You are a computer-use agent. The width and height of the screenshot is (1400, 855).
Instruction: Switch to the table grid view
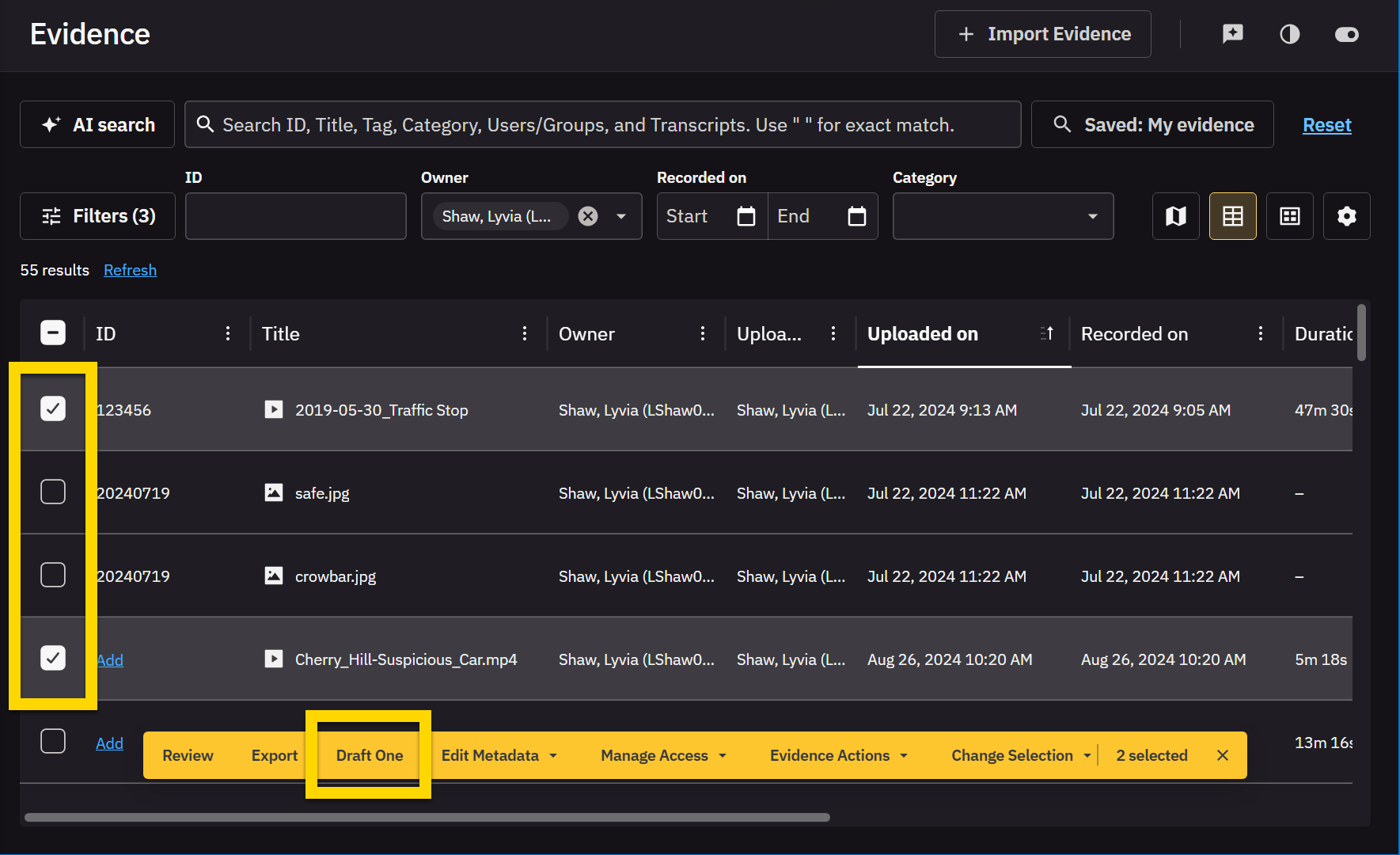coord(1232,216)
